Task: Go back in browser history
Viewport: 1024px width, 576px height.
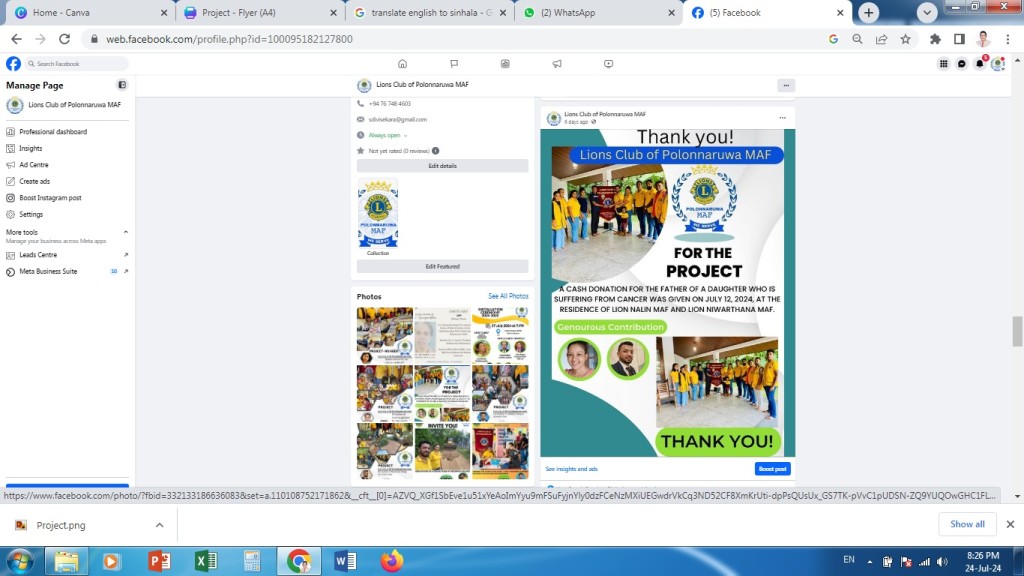Action: 16,39
